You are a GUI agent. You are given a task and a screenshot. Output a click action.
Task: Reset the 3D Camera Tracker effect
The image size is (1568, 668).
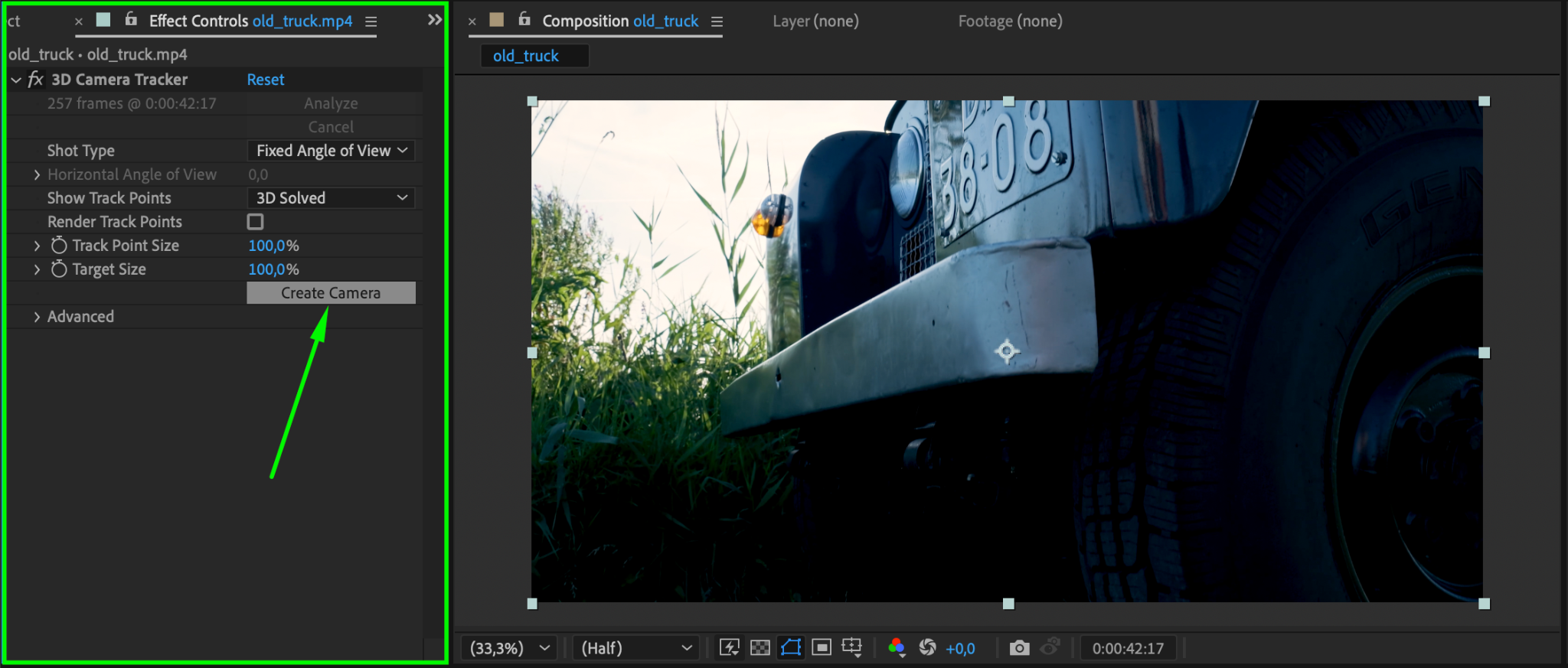tap(265, 80)
